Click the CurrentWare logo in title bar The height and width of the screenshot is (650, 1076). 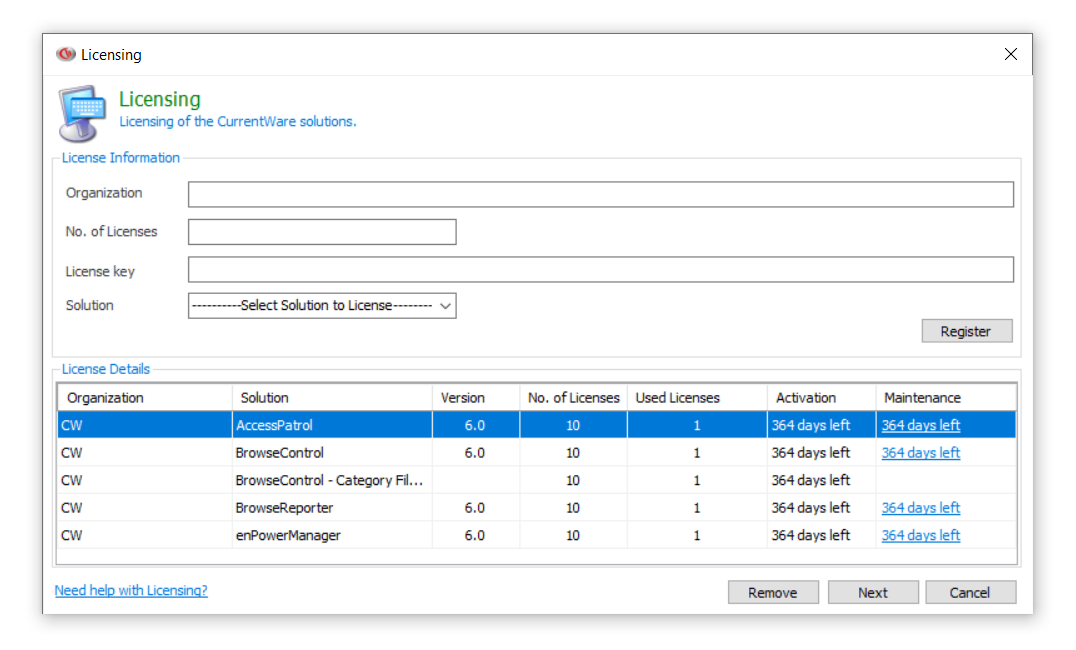point(66,54)
